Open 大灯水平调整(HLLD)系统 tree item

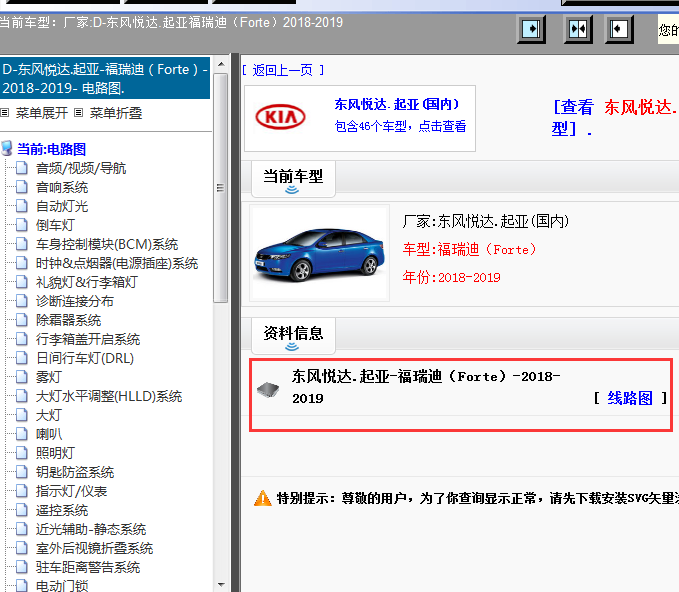[x=109, y=396]
